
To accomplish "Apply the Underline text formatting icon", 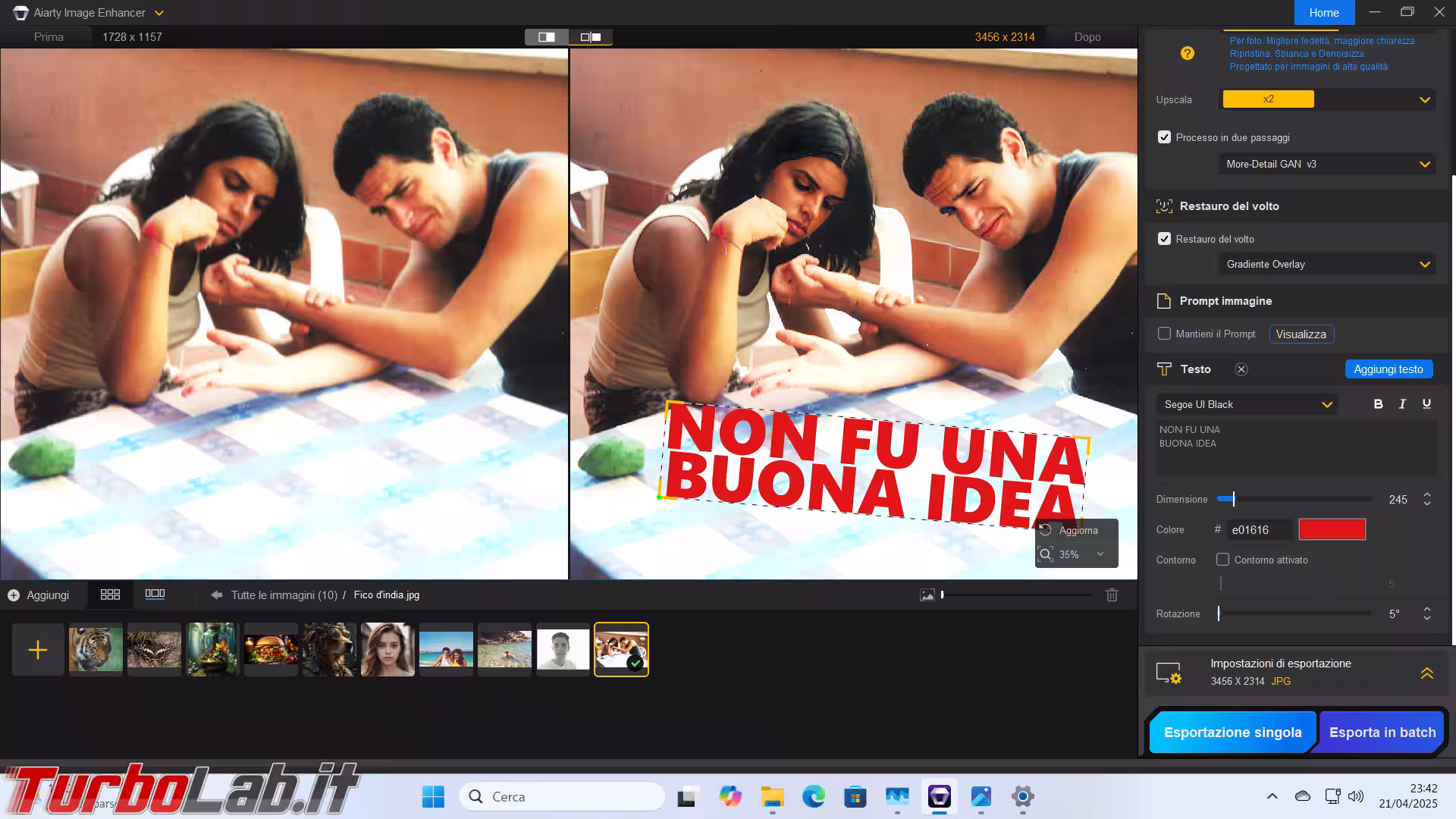I will click(1426, 404).
